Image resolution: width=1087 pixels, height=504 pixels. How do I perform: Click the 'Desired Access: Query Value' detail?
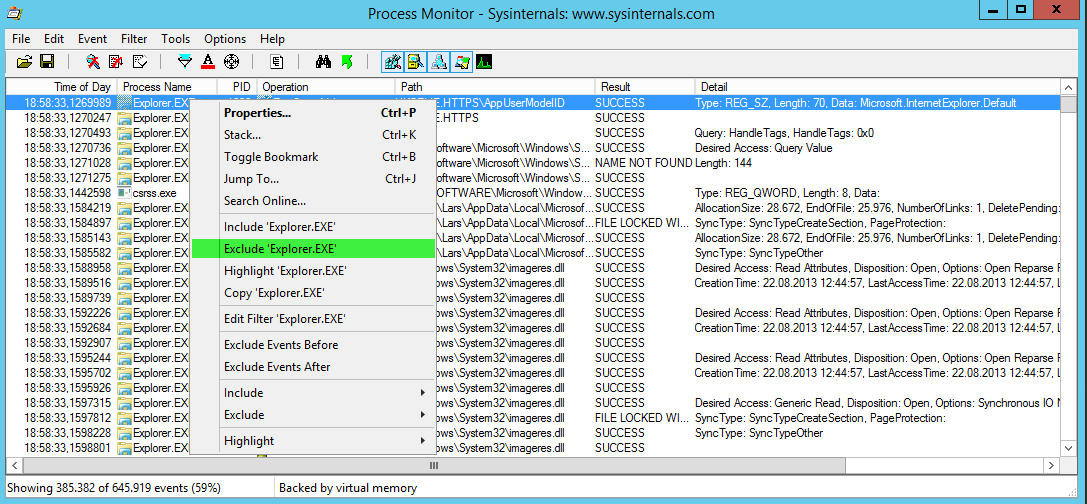763,148
